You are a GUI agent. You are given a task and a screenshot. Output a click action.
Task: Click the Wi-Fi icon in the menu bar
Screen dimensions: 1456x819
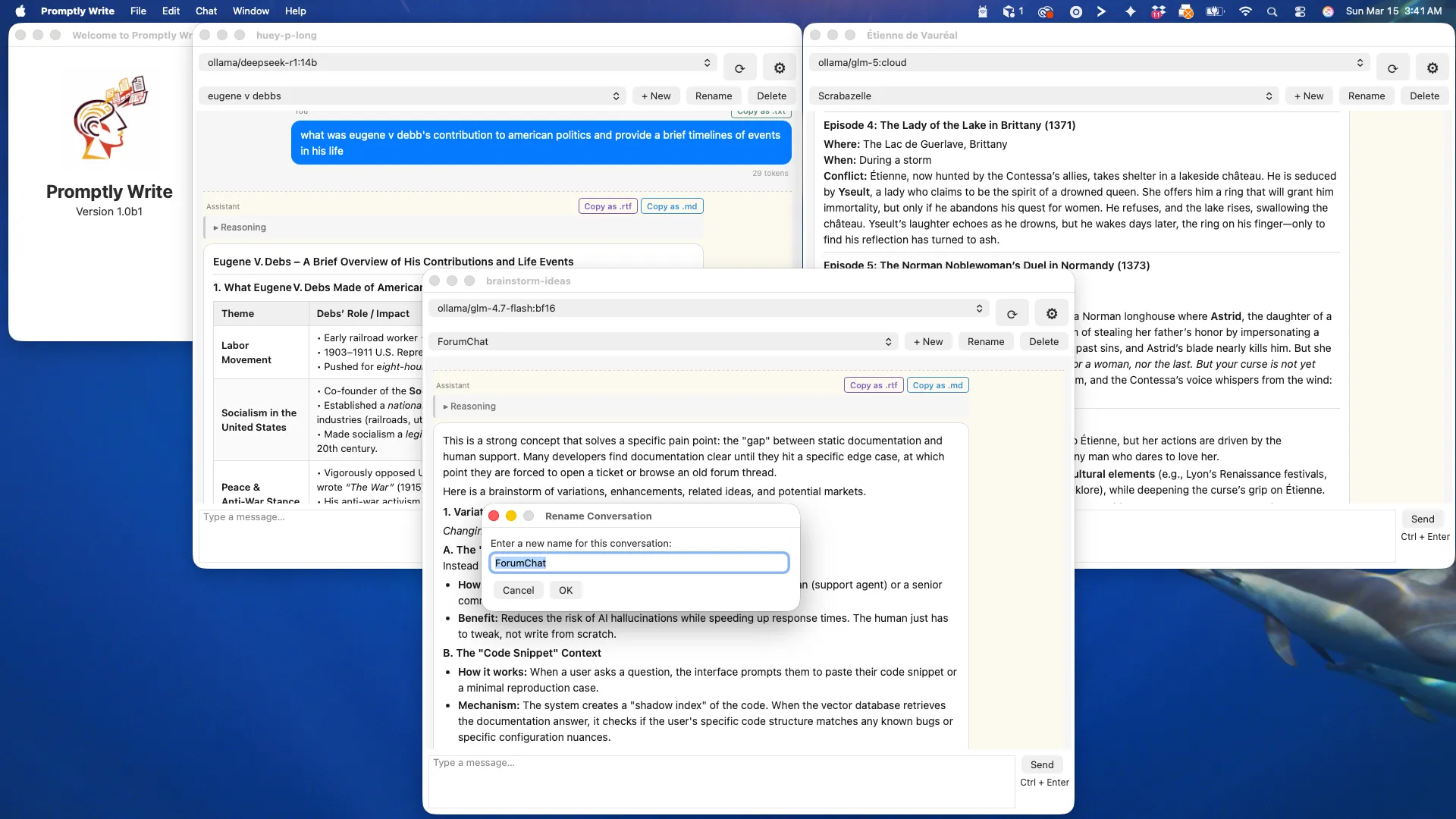(x=1244, y=11)
